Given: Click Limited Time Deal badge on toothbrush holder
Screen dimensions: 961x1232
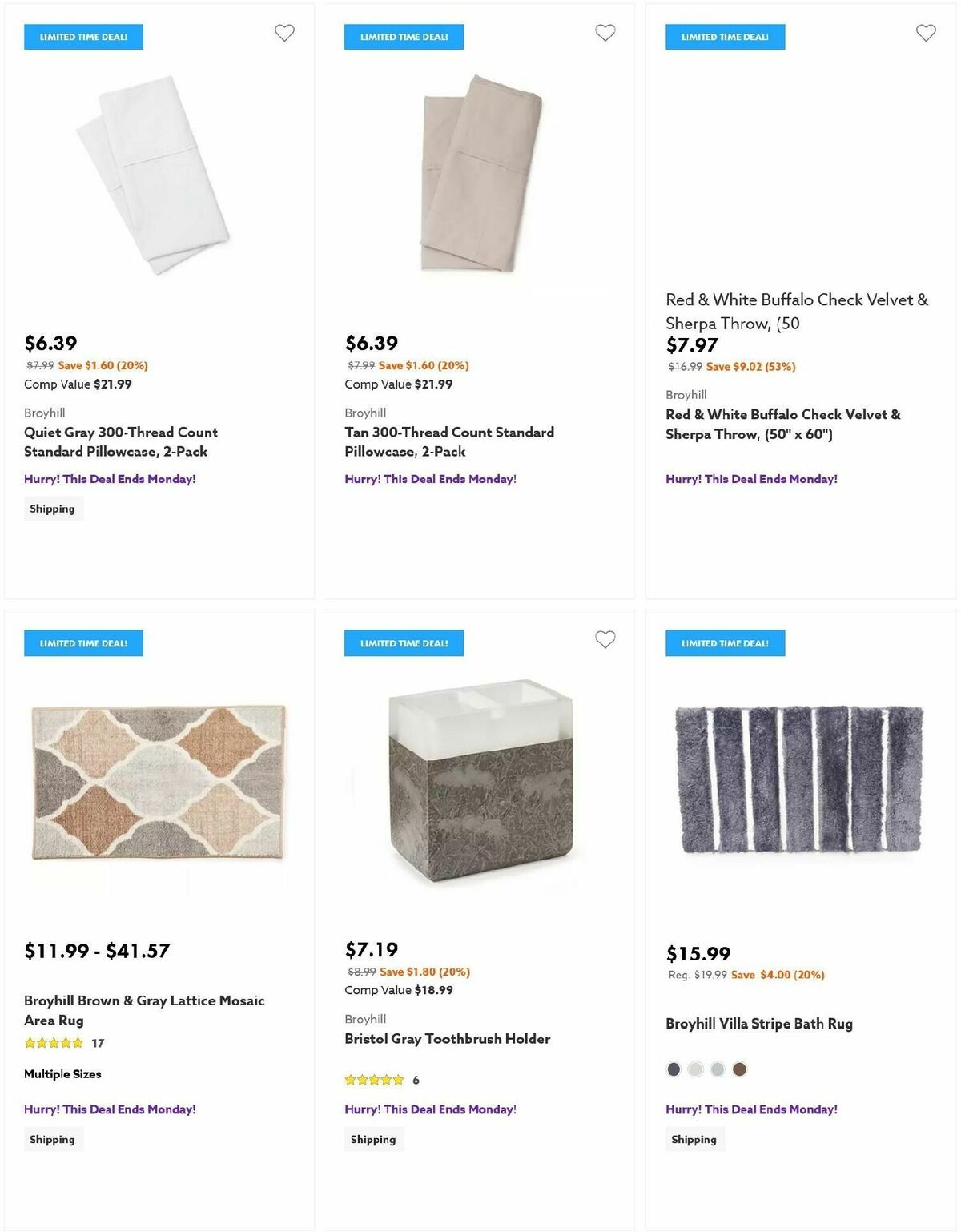Looking at the screenshot, I should pos(404,642).
